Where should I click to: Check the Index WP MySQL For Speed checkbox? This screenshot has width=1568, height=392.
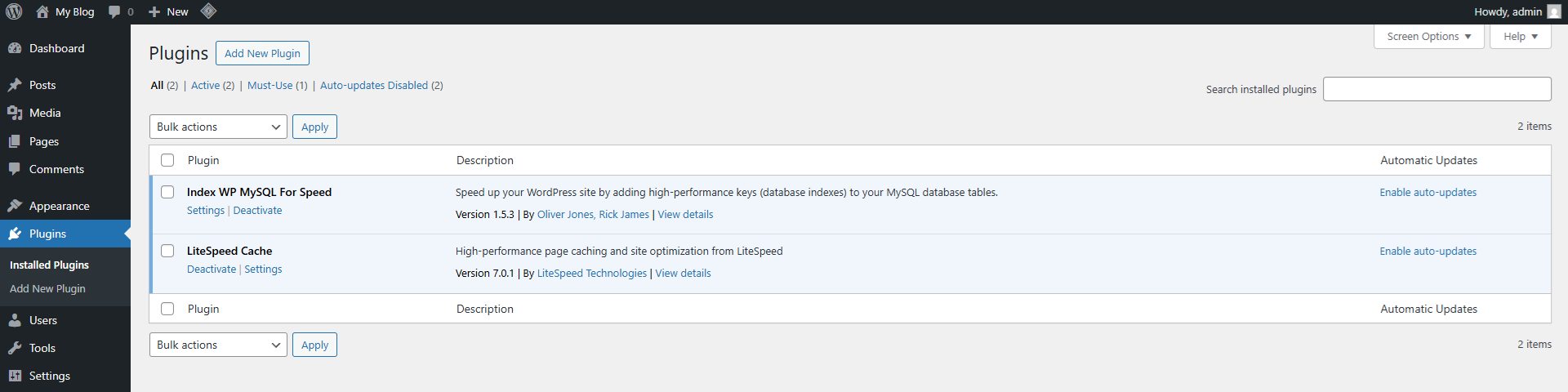point(167,192)
